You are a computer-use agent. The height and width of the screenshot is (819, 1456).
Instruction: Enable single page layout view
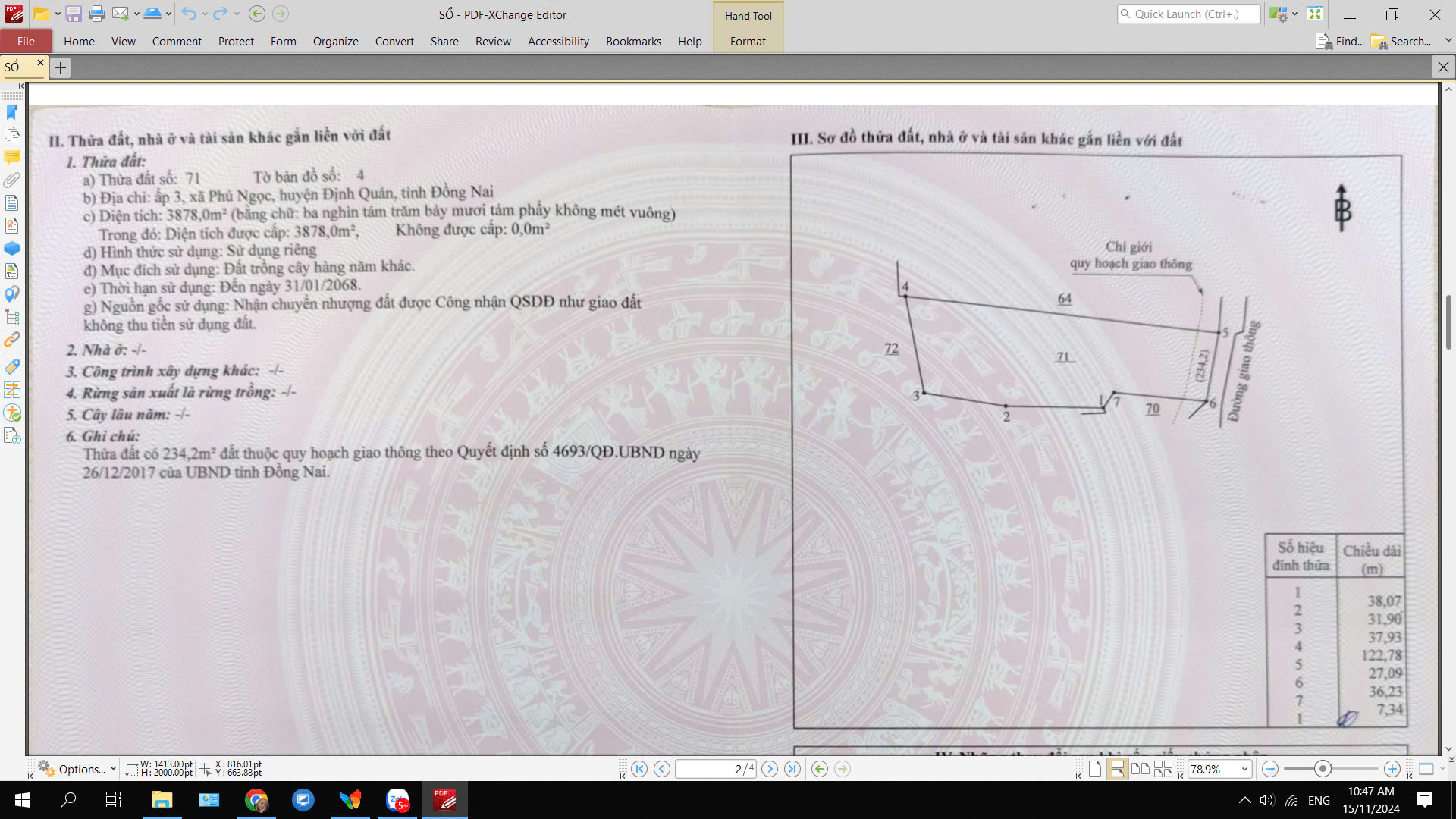coord(1094,769)
